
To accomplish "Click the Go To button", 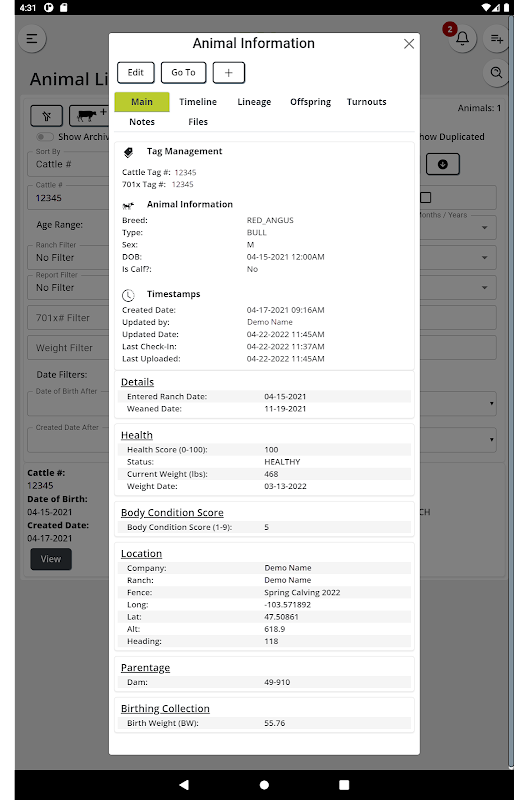I will (x=183, y=72).
